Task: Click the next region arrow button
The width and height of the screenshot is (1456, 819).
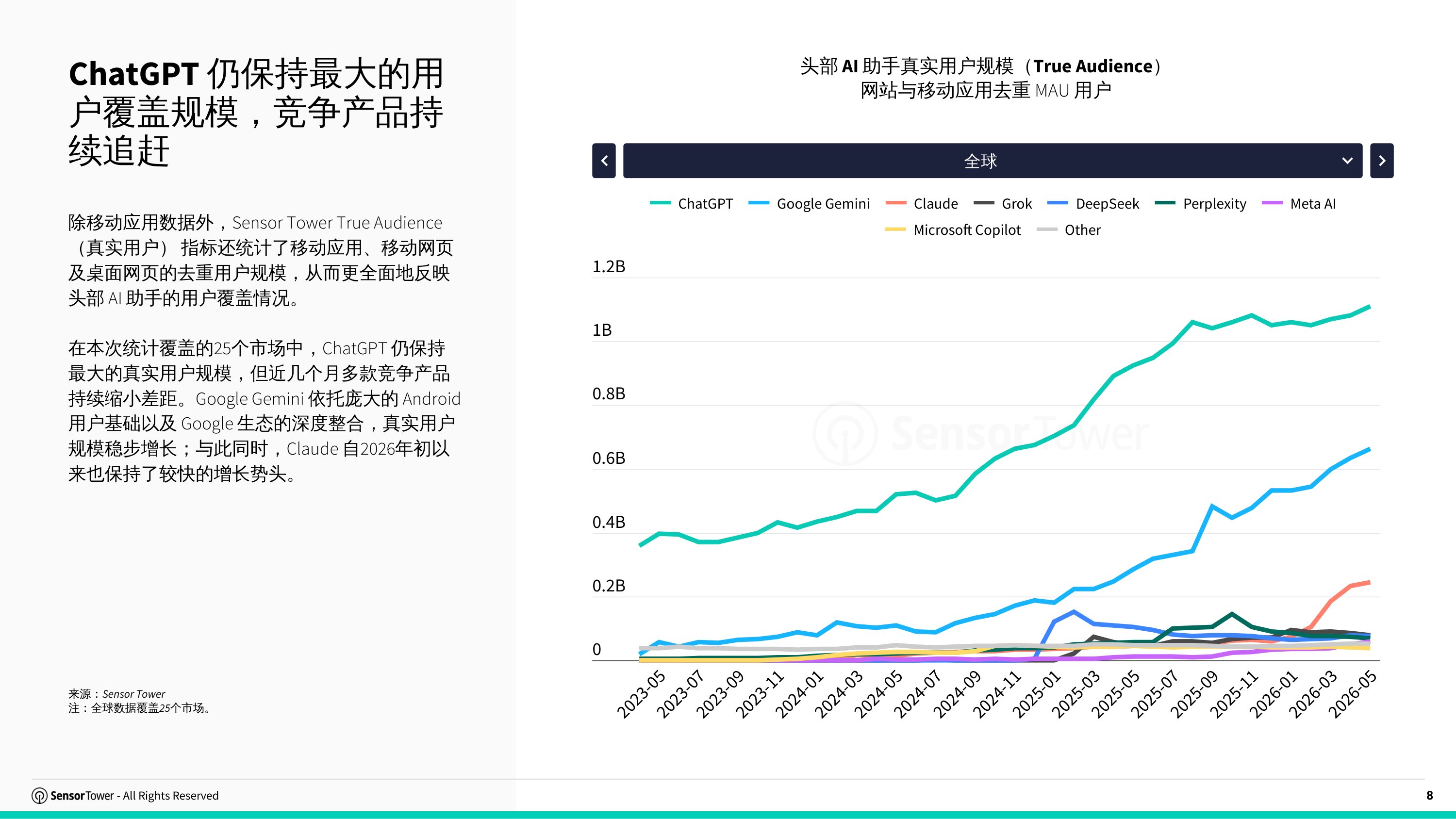Action: (x=1382, y=161)
